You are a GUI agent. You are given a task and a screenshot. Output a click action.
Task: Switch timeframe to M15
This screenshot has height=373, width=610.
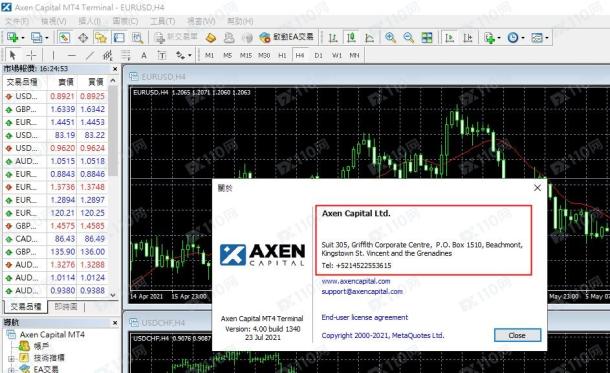[245, 55]
